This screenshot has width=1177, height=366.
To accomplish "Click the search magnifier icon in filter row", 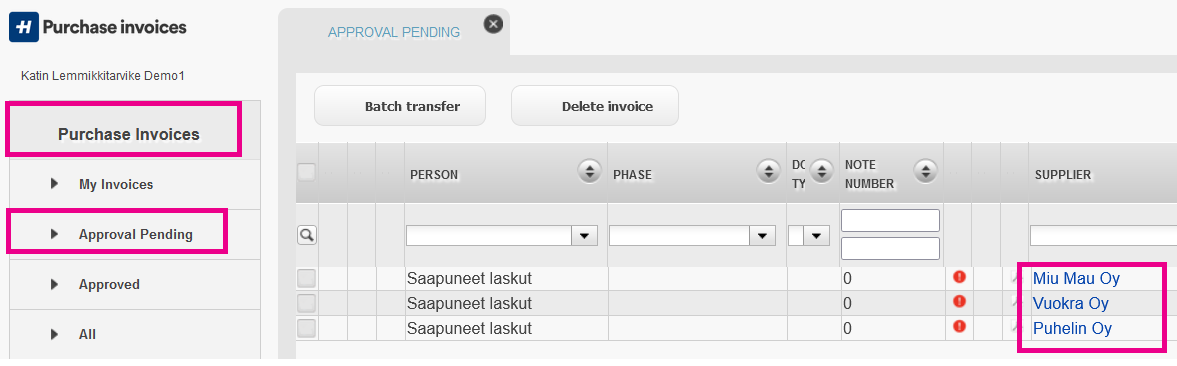I will [x=306, y=235].
